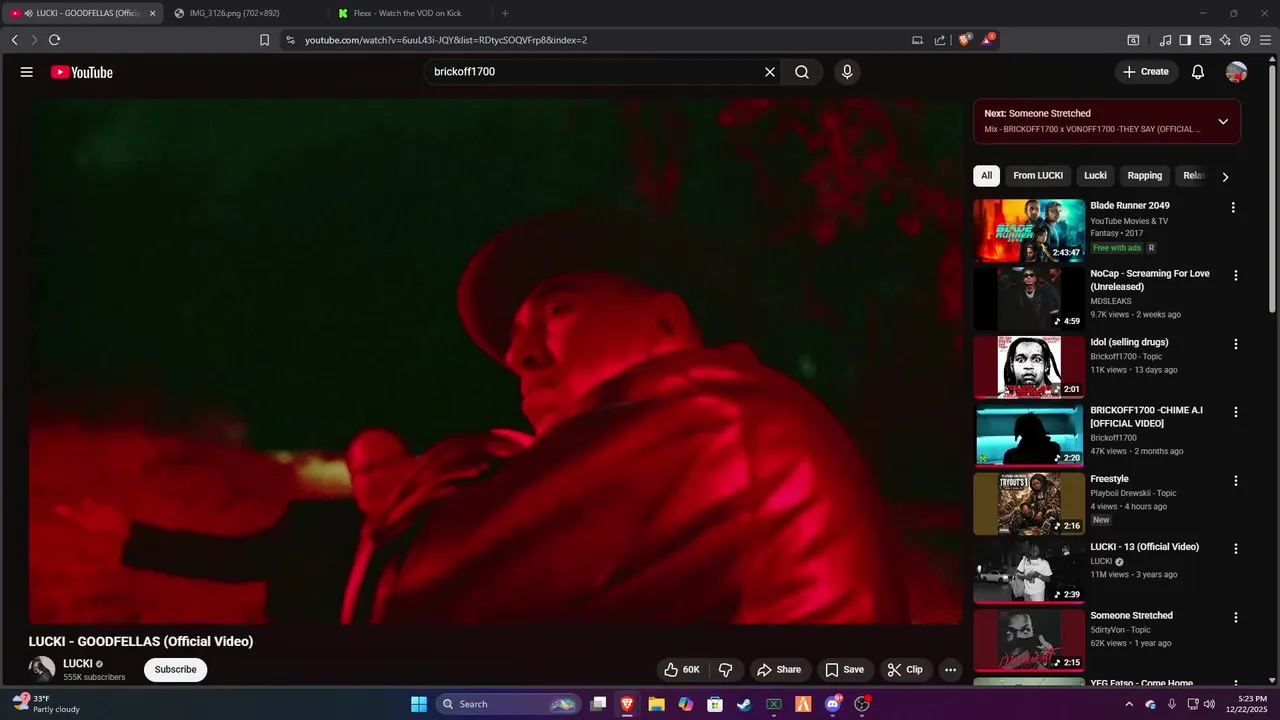
Task: Show more filter chips with the arrow
Action: point(1225,177)
